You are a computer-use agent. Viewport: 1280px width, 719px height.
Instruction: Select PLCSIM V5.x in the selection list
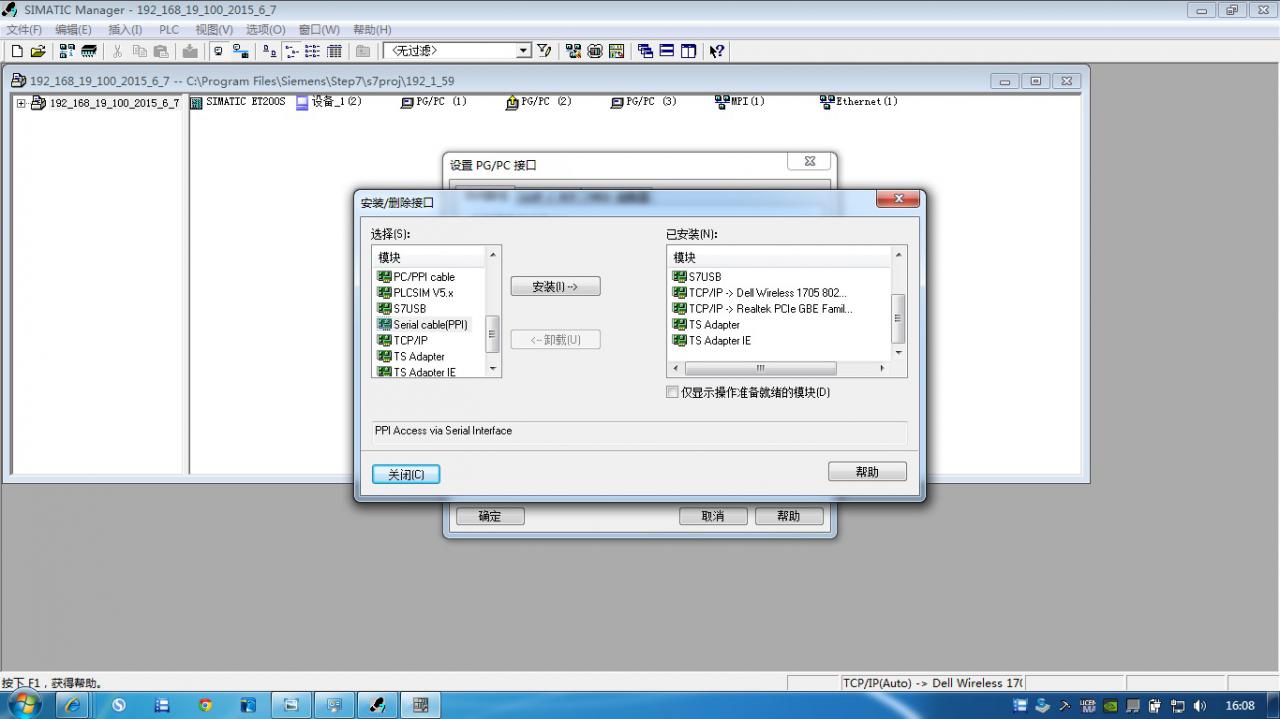pyautogui.click(x=415, y=293)
